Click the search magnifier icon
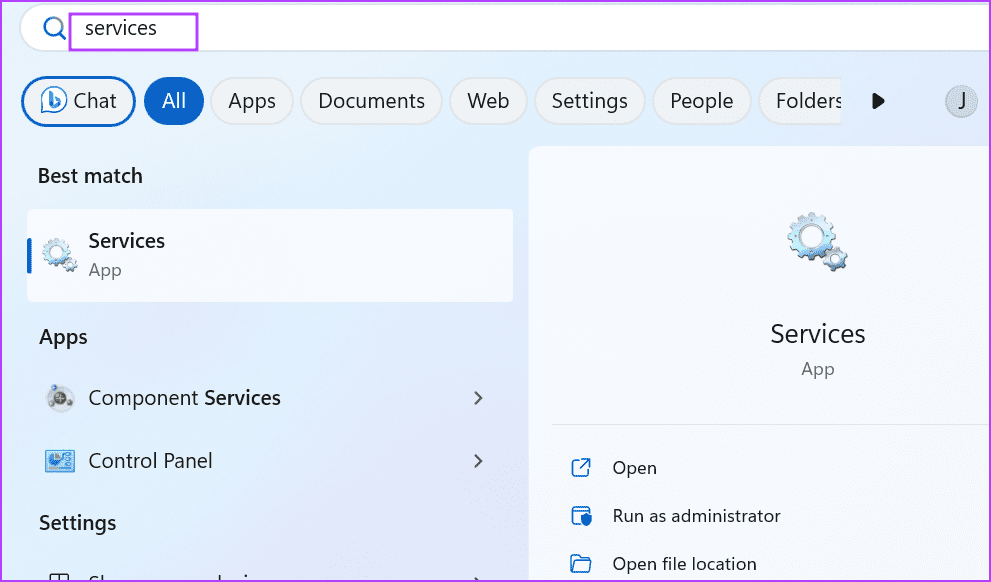 [53, 28]
